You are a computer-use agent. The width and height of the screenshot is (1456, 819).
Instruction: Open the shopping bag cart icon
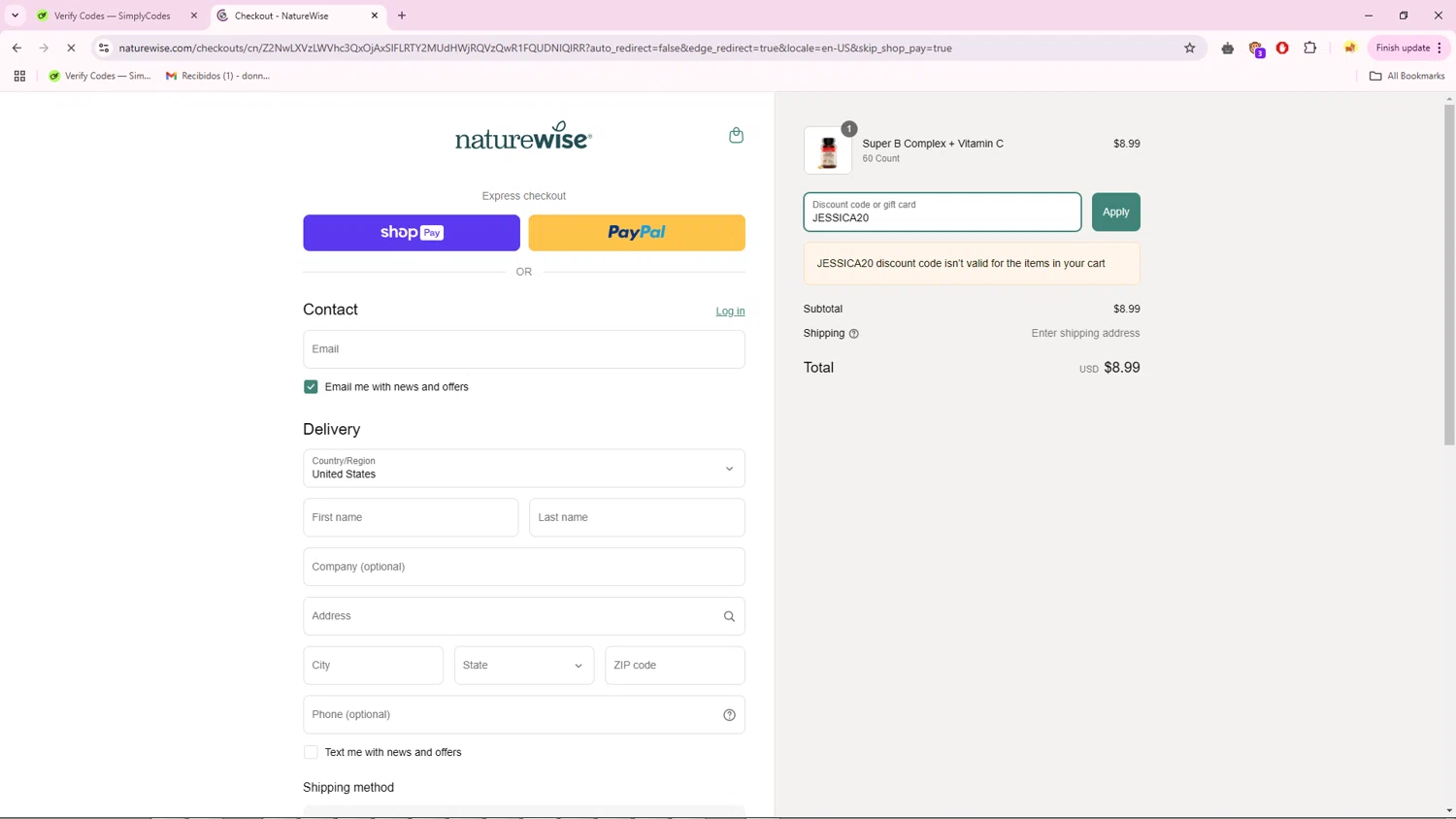click(x=736, y=135)
